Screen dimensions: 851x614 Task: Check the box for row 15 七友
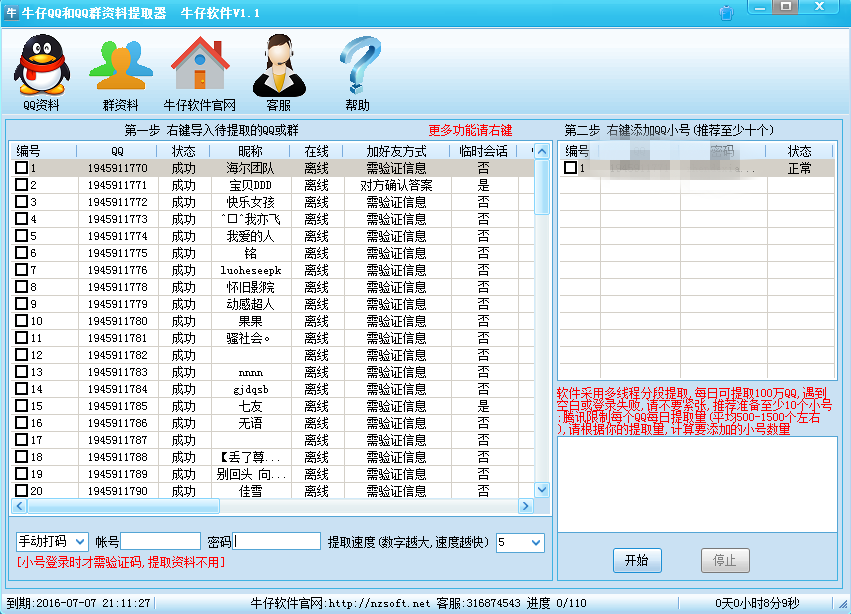pyautogui.click(x=21, y=406)
